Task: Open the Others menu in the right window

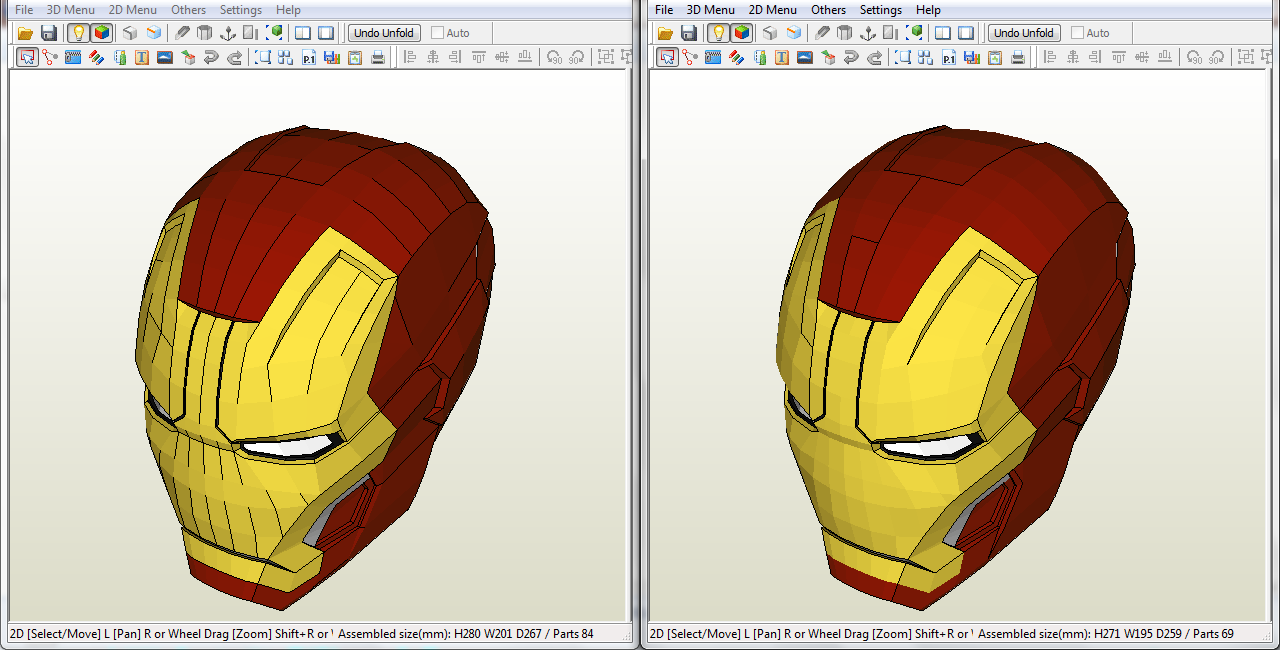Action: coord(829,10)
